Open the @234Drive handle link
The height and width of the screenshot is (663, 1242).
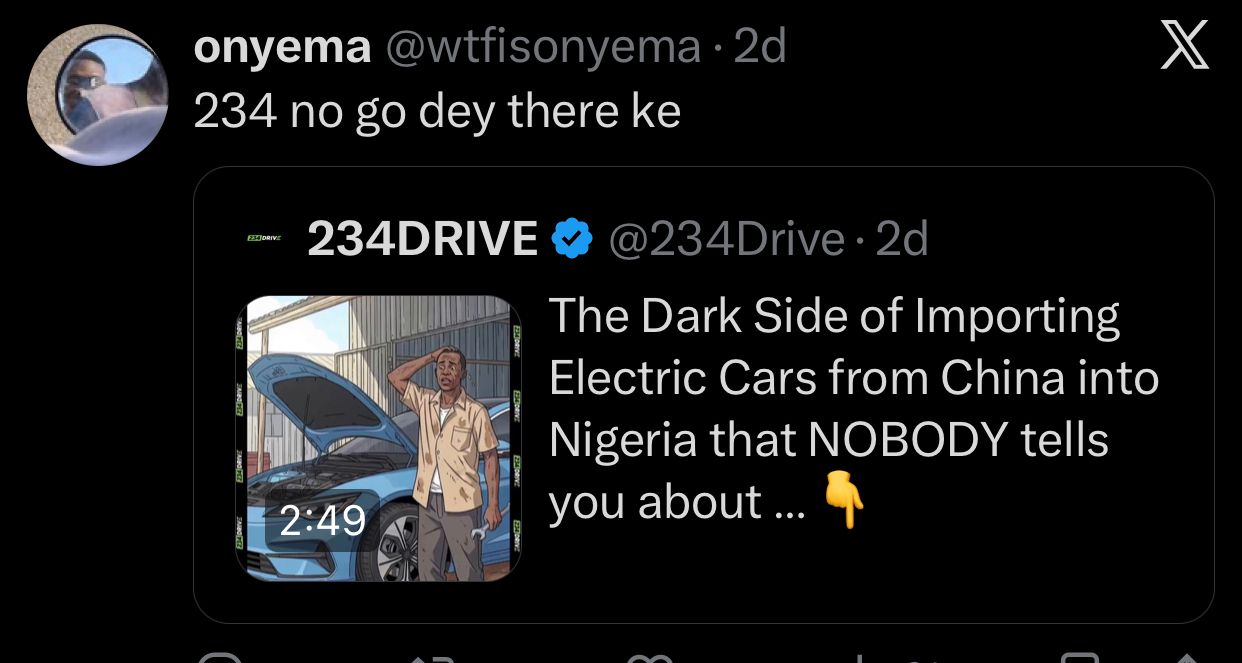pos(727,239)
